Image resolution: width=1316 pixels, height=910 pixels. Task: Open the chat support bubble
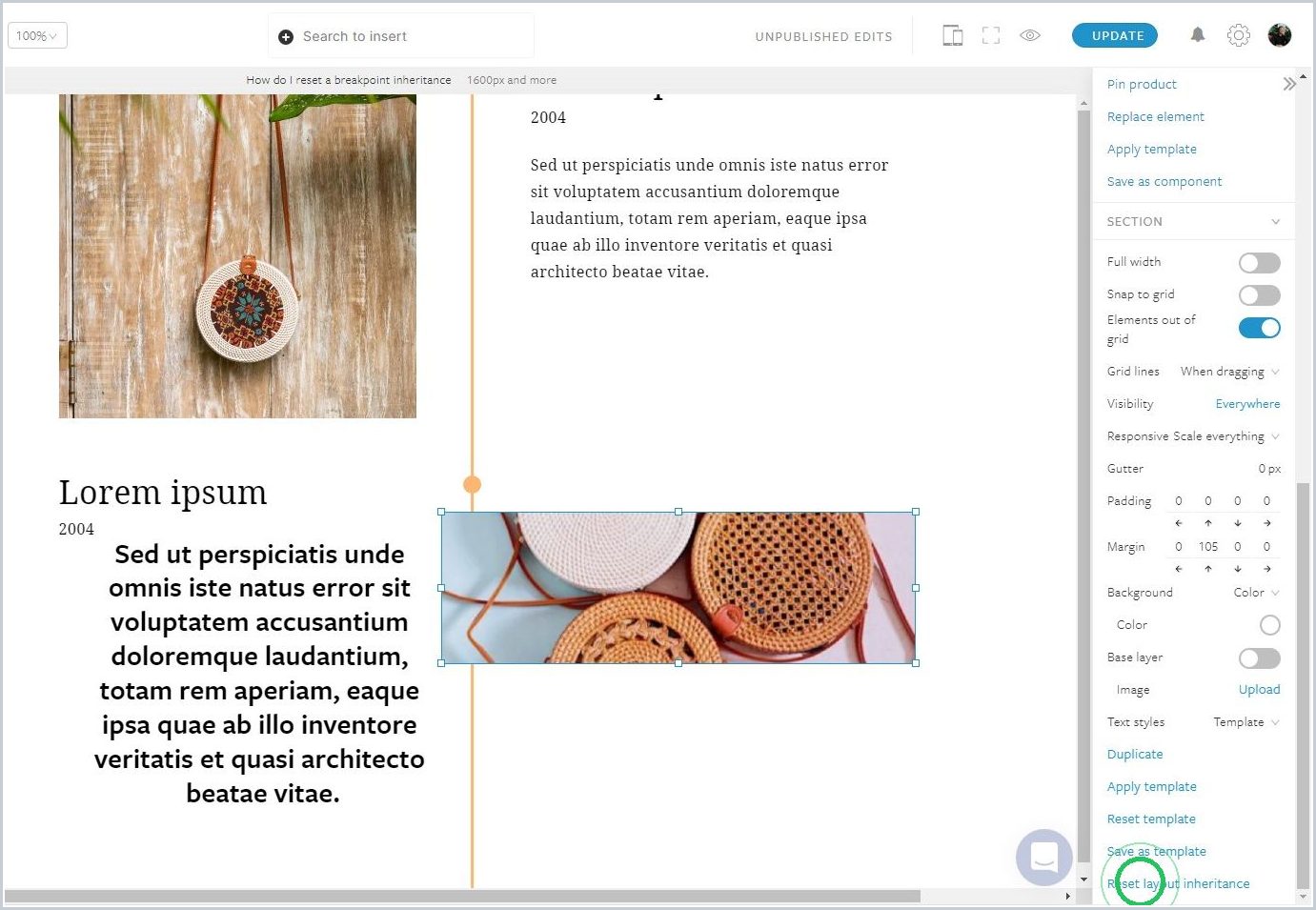pyautogui.click(x=1044, y=857)
